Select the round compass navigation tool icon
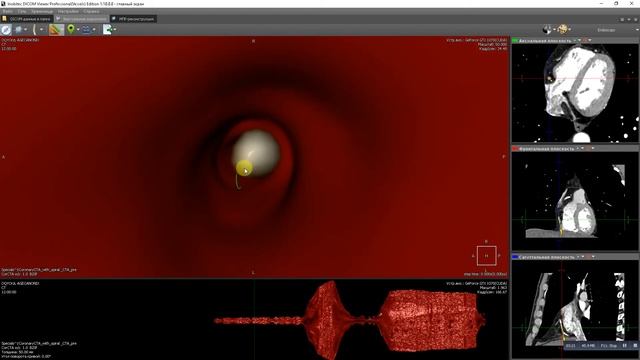Viewport: 640px width, 360px height. [x=6, y=29]
